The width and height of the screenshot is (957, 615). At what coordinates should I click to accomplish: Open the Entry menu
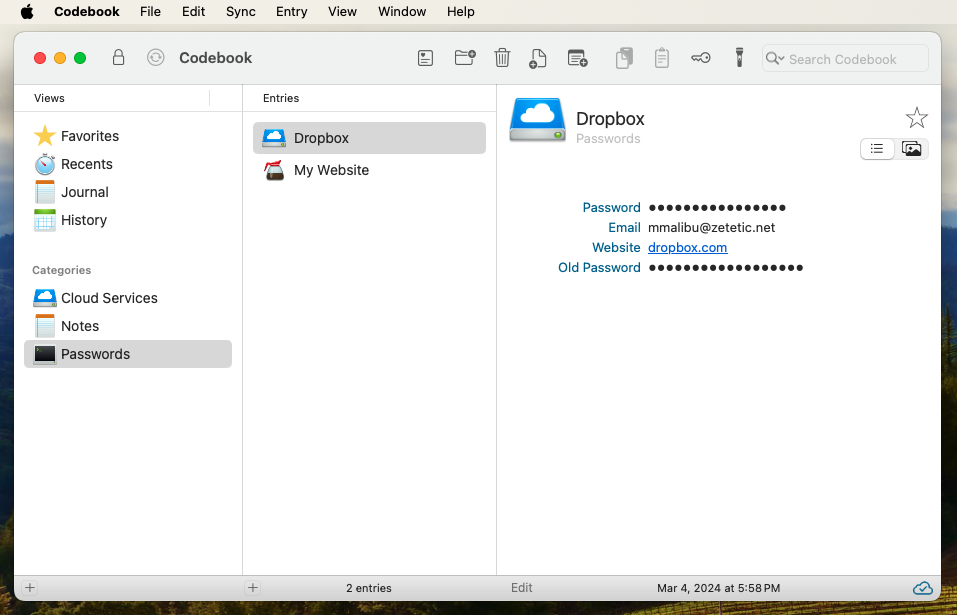pyautogui.click(x=291, y=12)
